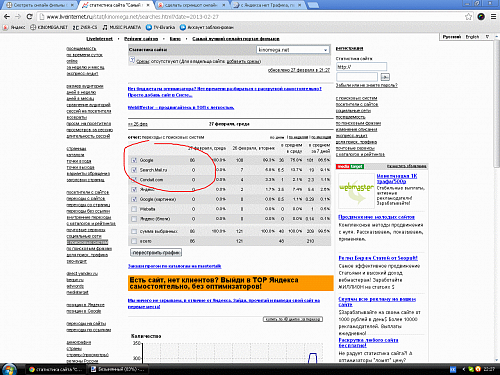The image size is (500, 375).
Task: Toggle the Google row checkbox
Action: tap(134, 160)
